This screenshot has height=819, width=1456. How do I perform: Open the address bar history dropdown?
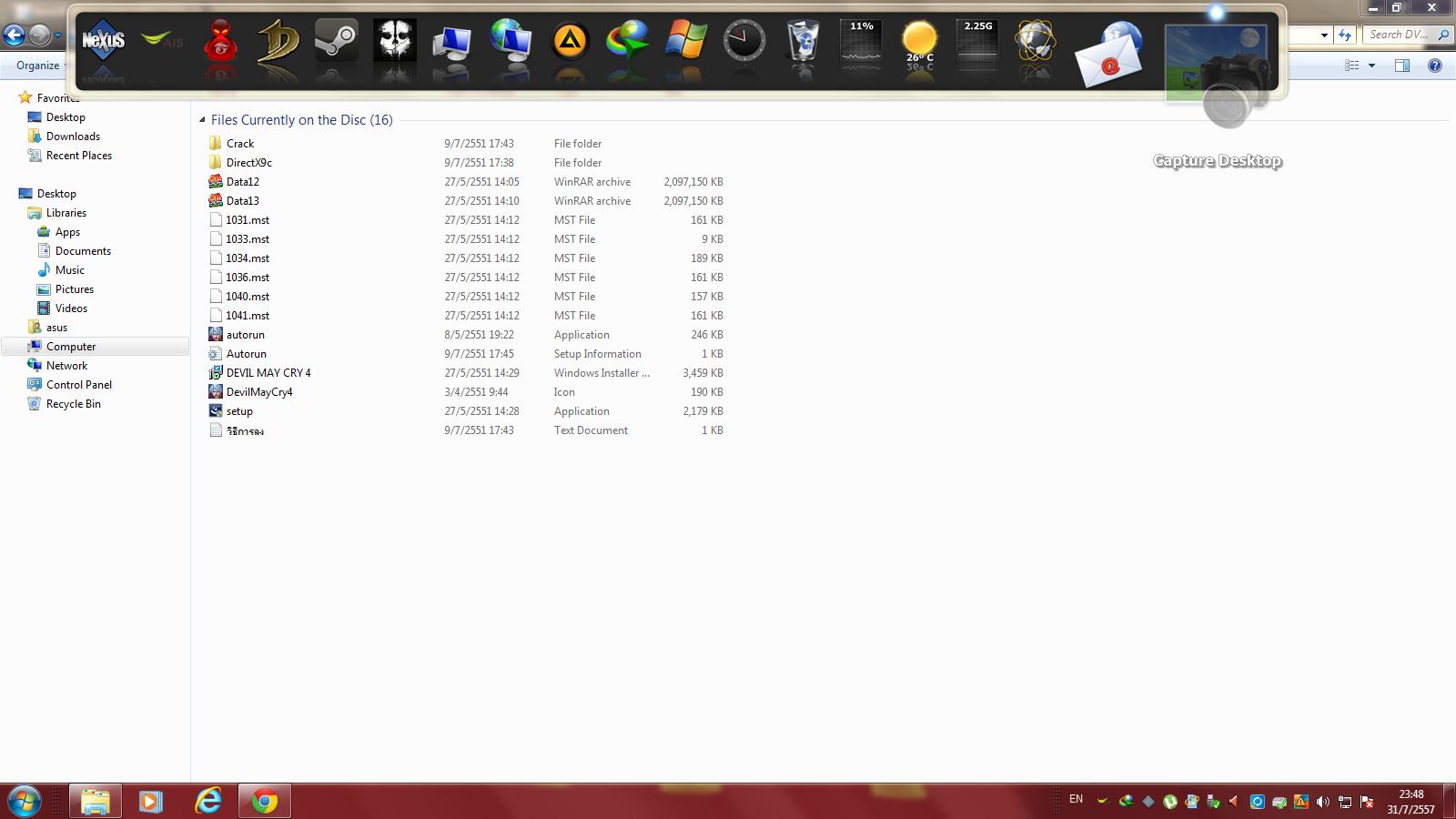pyautogui.click(x=1324, y=35)
